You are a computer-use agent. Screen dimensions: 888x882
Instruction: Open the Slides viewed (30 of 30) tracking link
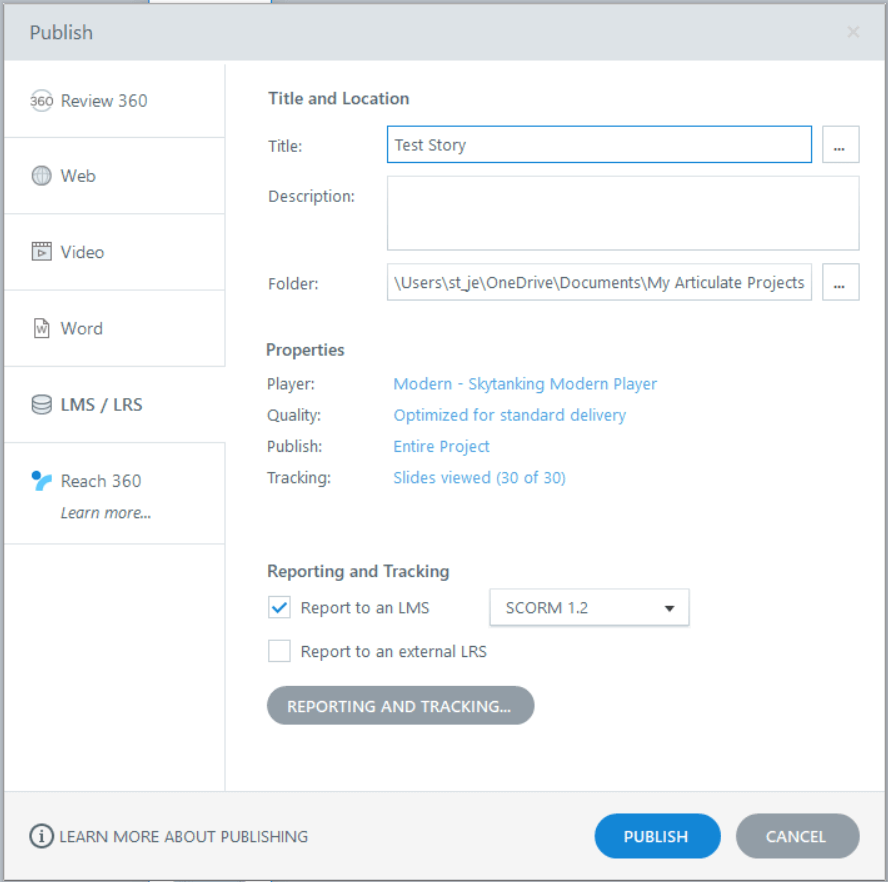[x=479, y=478]
